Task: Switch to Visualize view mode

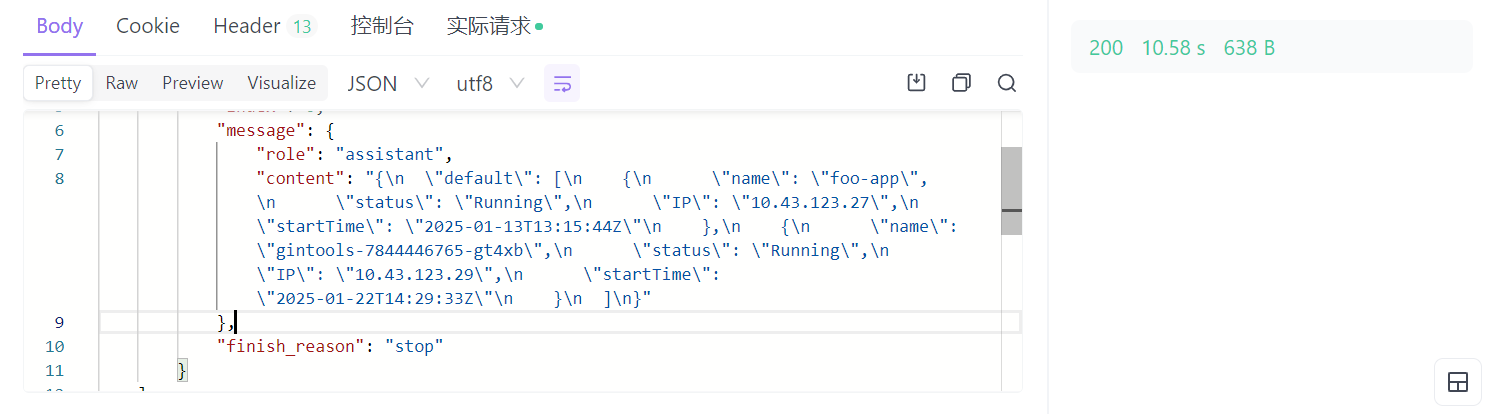Action: (282, 83)
